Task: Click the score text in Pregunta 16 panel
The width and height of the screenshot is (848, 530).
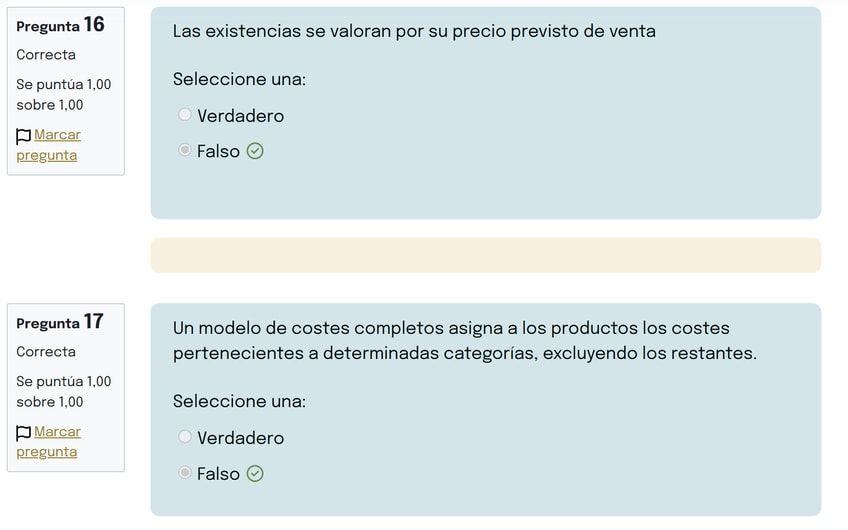Action: tap(63, 95)
